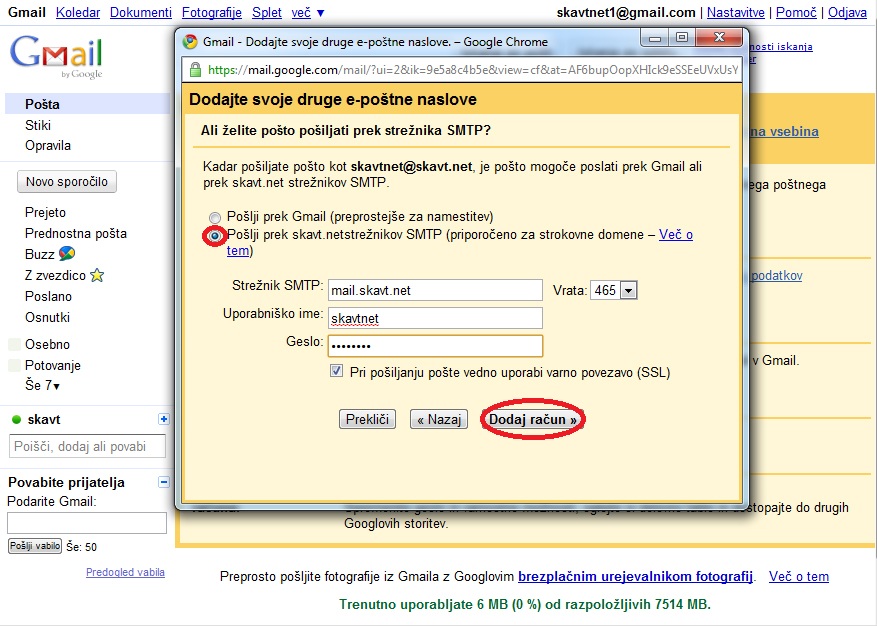
Task: Click the Osebno label color box
Action: tap(15, 344)
